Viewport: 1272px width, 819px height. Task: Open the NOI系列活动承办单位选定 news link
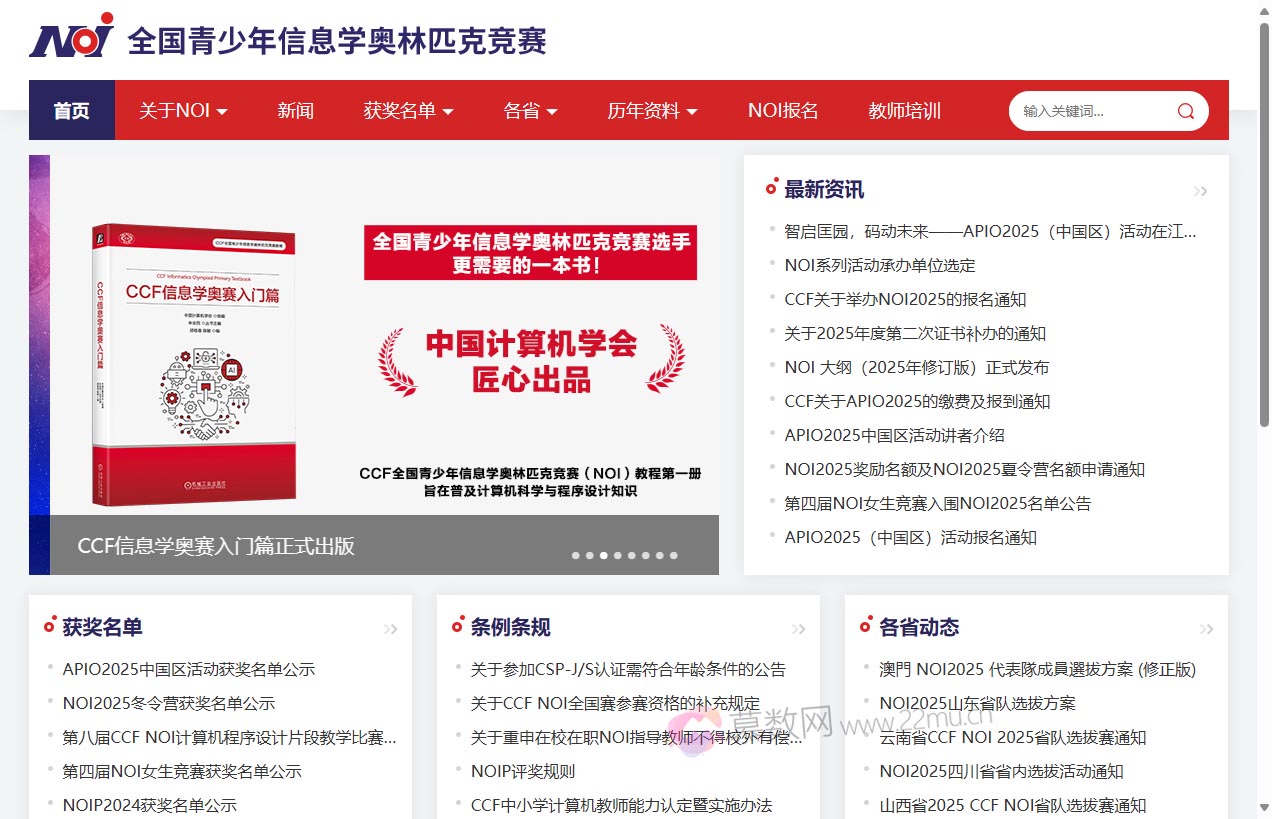tap(879, 265)
